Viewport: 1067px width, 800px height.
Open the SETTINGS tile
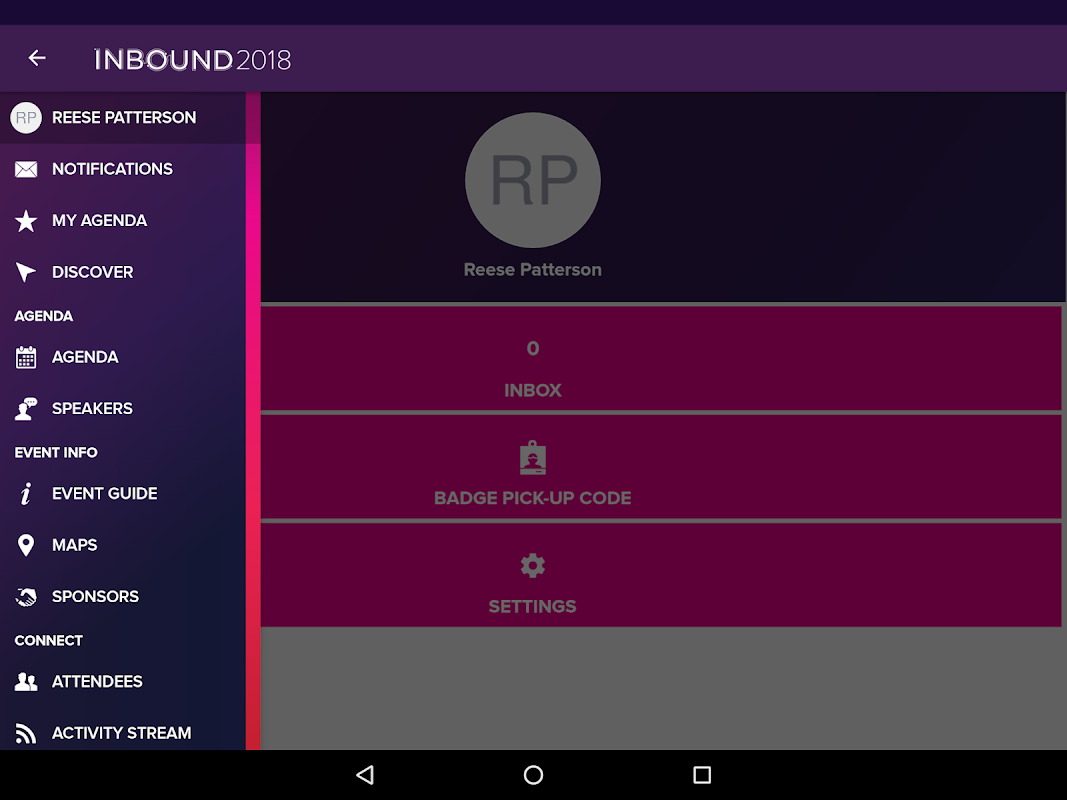click(x=661, y=576)
